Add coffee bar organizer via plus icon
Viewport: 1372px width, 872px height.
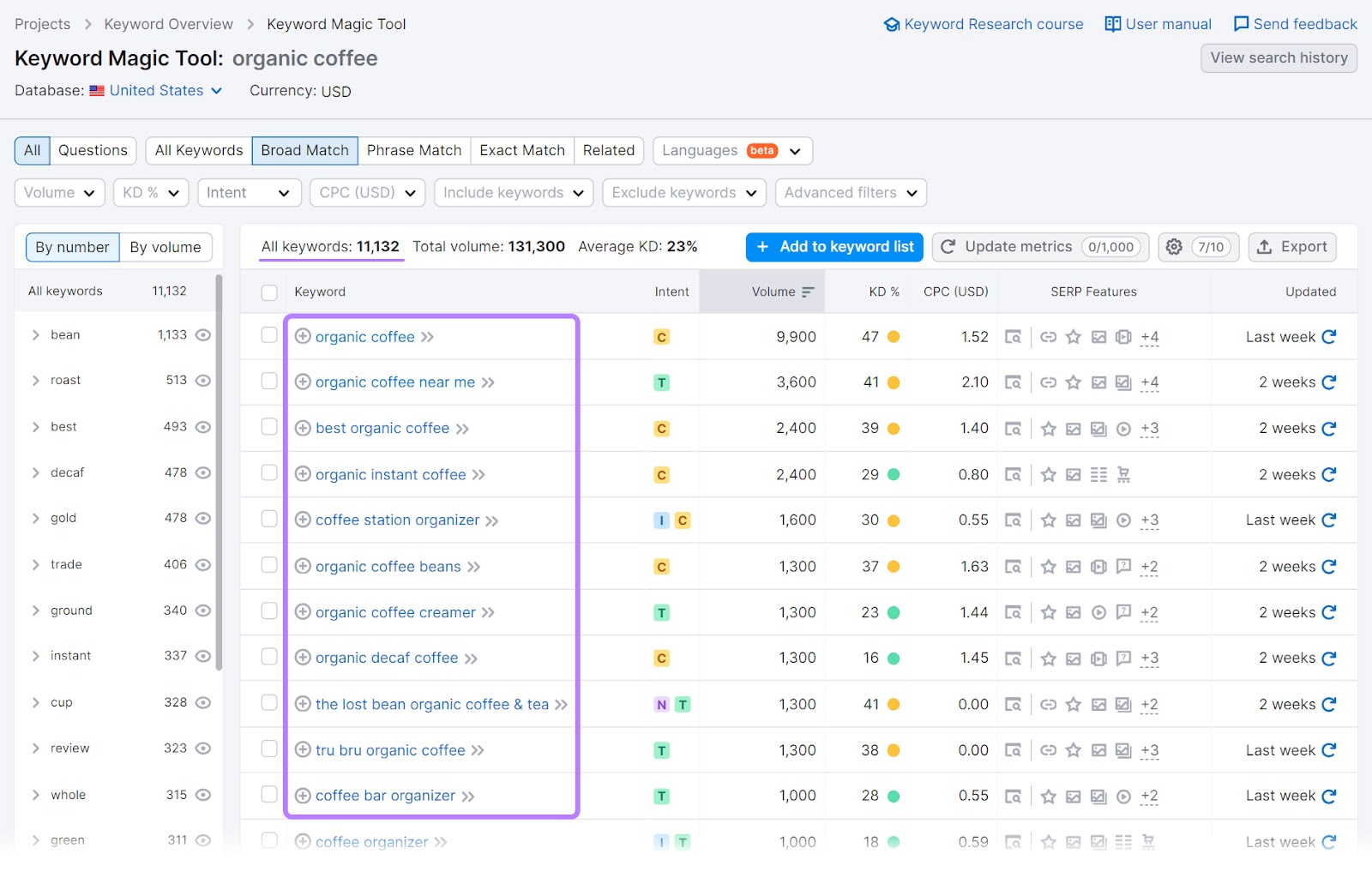(303, 796)
